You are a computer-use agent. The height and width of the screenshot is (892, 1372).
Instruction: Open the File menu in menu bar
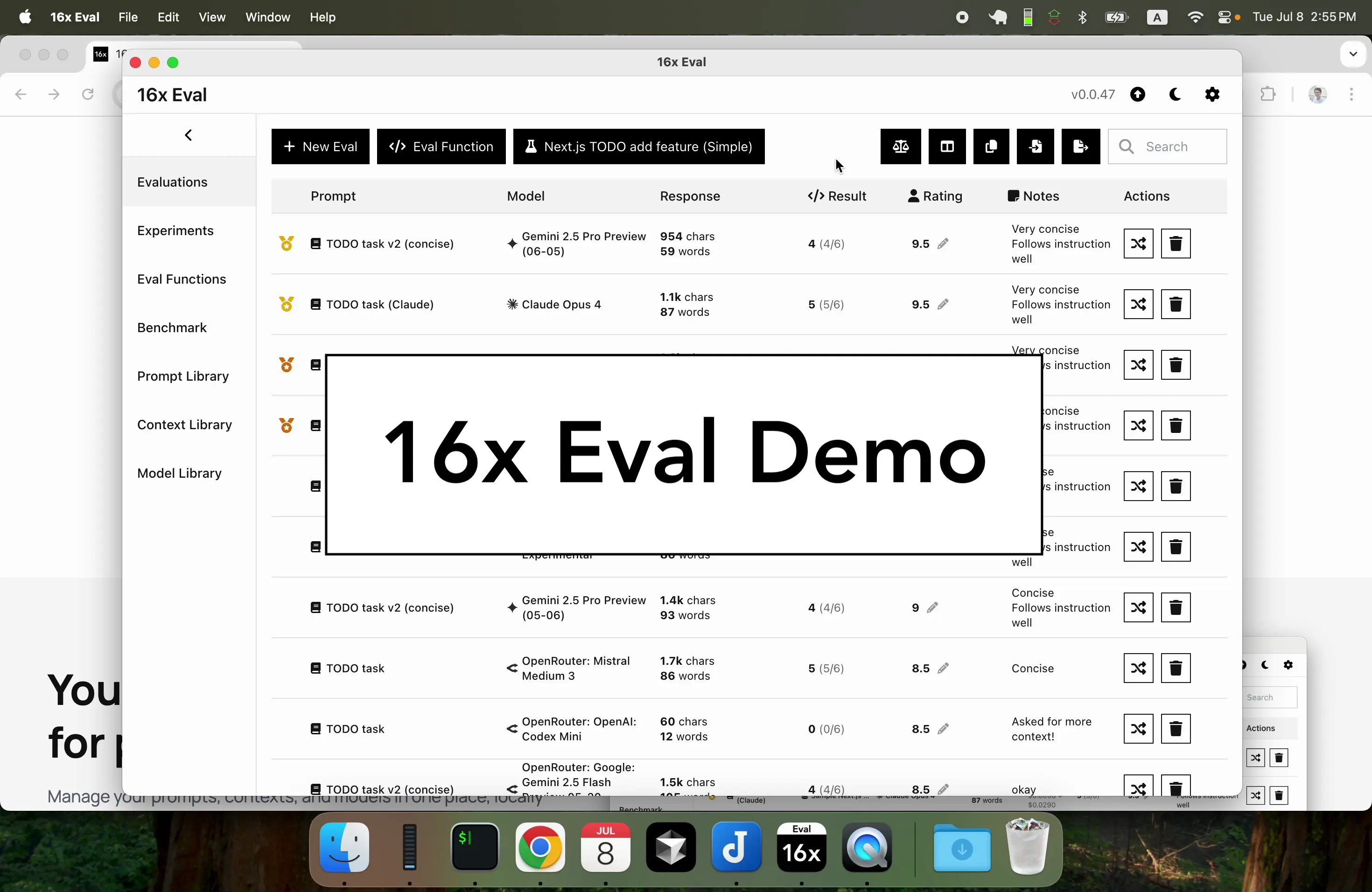click(127, 17)
